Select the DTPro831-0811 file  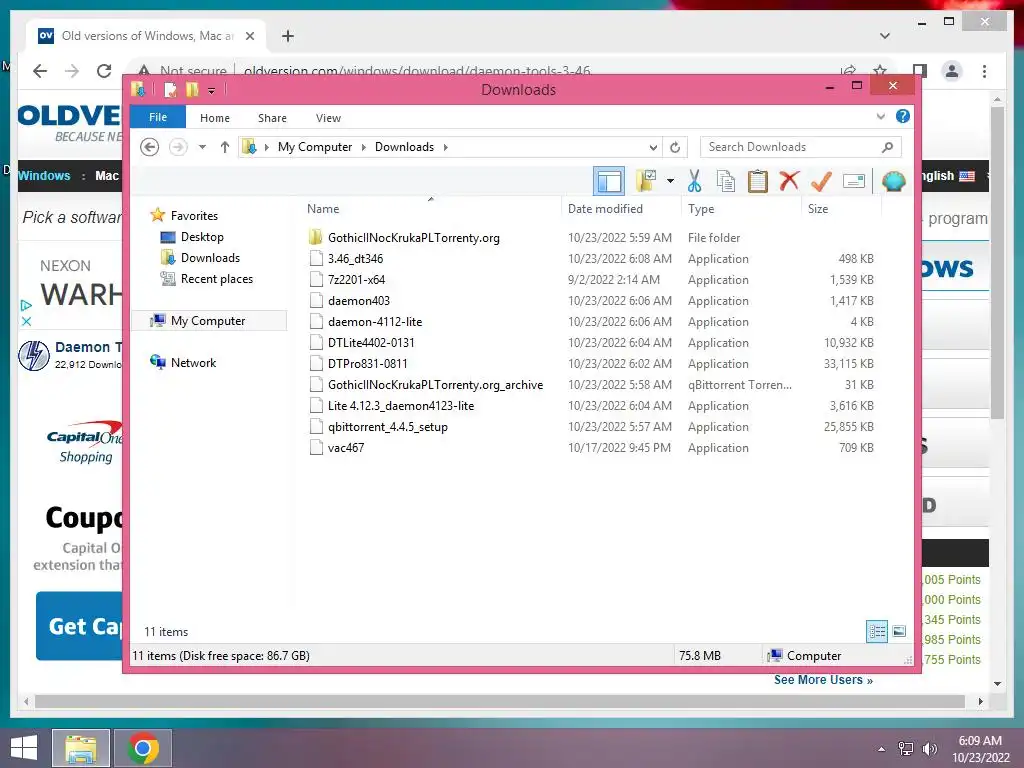pyautogui.click(x=367, y=363)
